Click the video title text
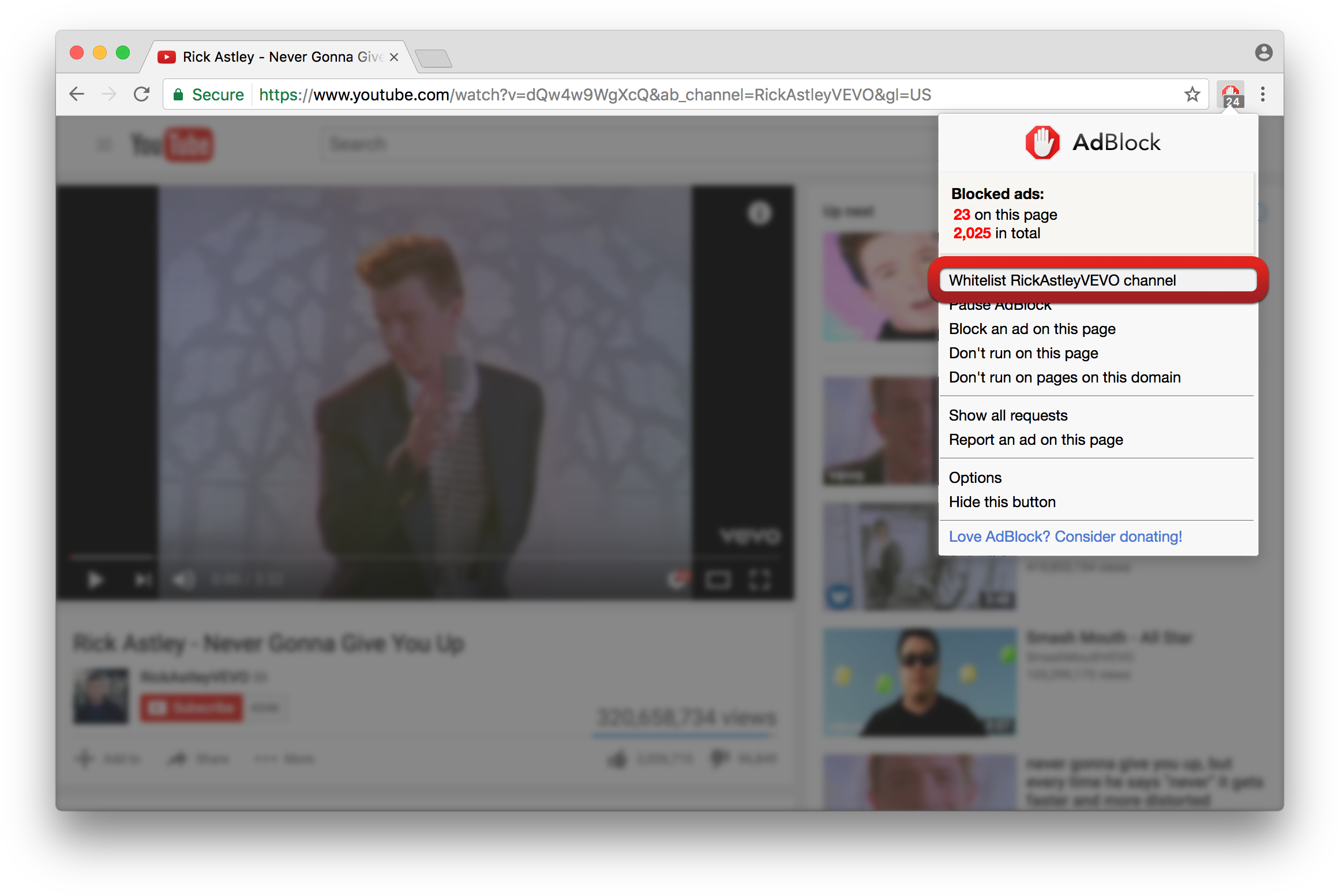 pyautogui.click(x=269, y=643)
